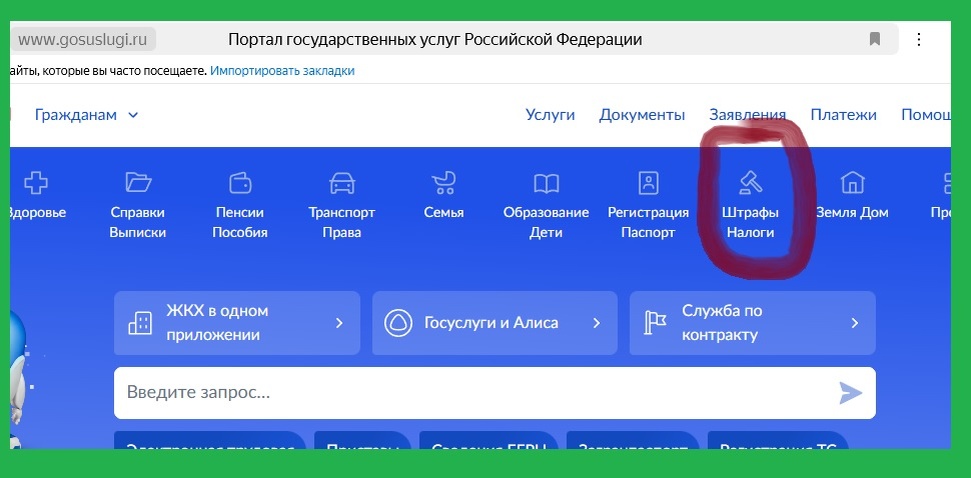Open the browser three-dot menu
This screenshot has height=478, width=971.
(x=919, y=40)
